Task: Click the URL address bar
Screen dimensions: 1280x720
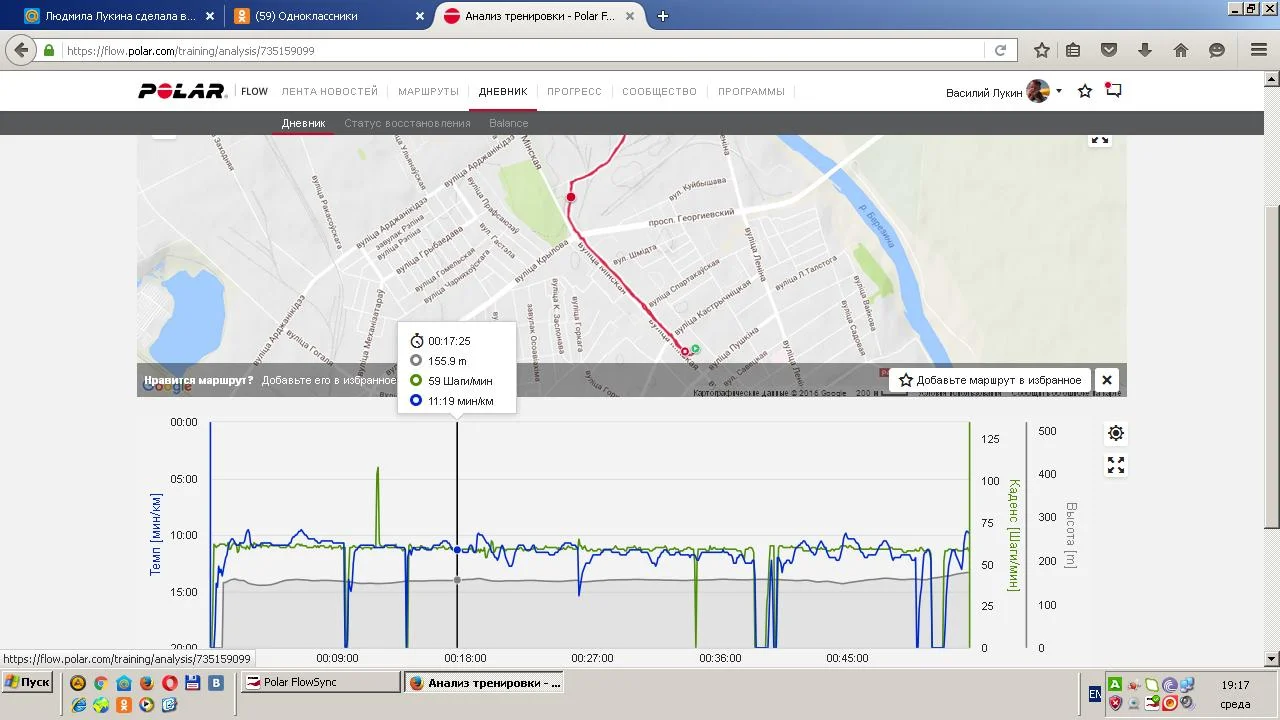Action: (x=520, y=50)
